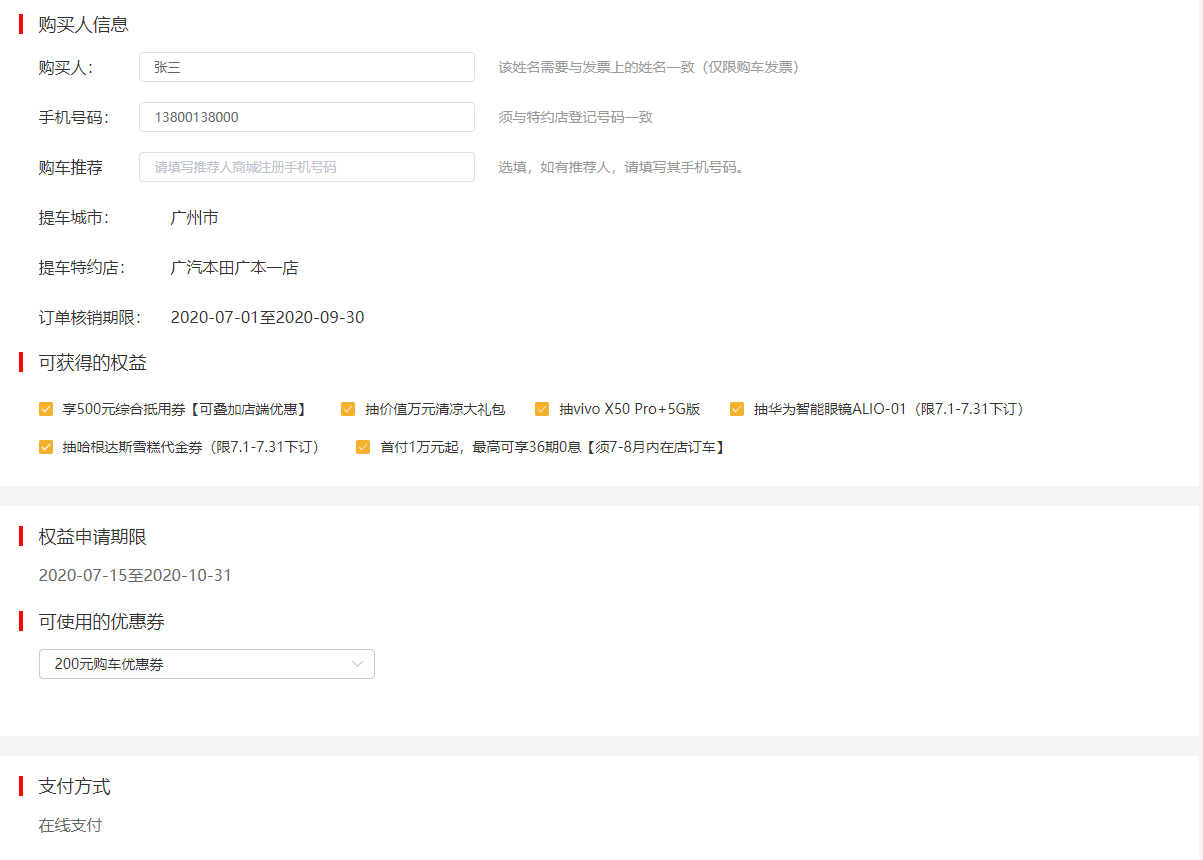This screenshot has height=860, width=1203.
Task: Click the 在线支付 payment method text
Action: [70, 825]
